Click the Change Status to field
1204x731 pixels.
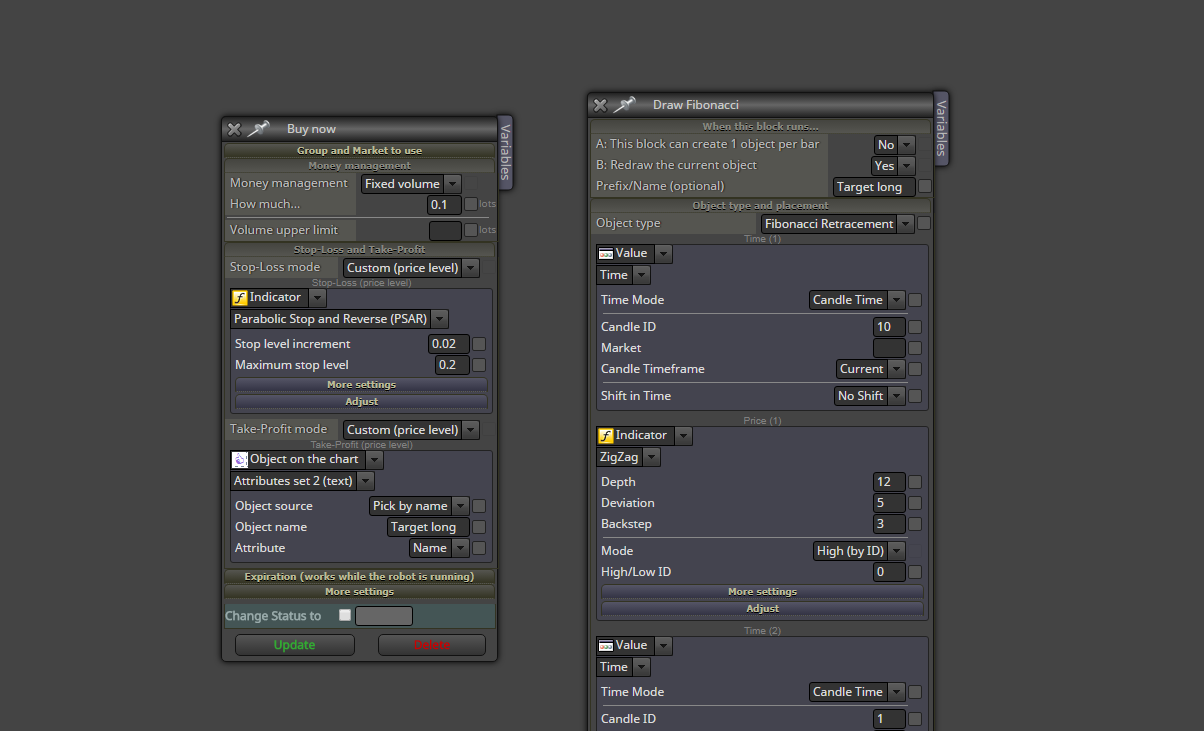pos(384,616)
